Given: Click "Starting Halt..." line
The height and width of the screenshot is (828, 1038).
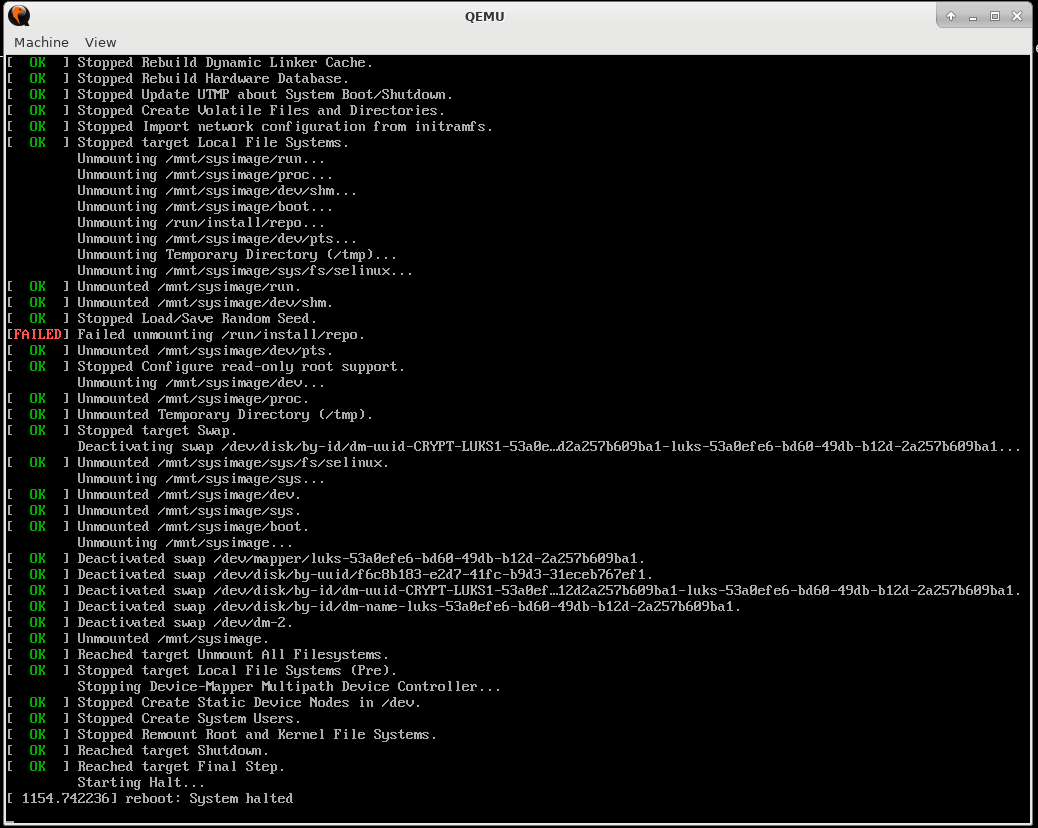Looking at the screenshot, I should pos(140,782).
